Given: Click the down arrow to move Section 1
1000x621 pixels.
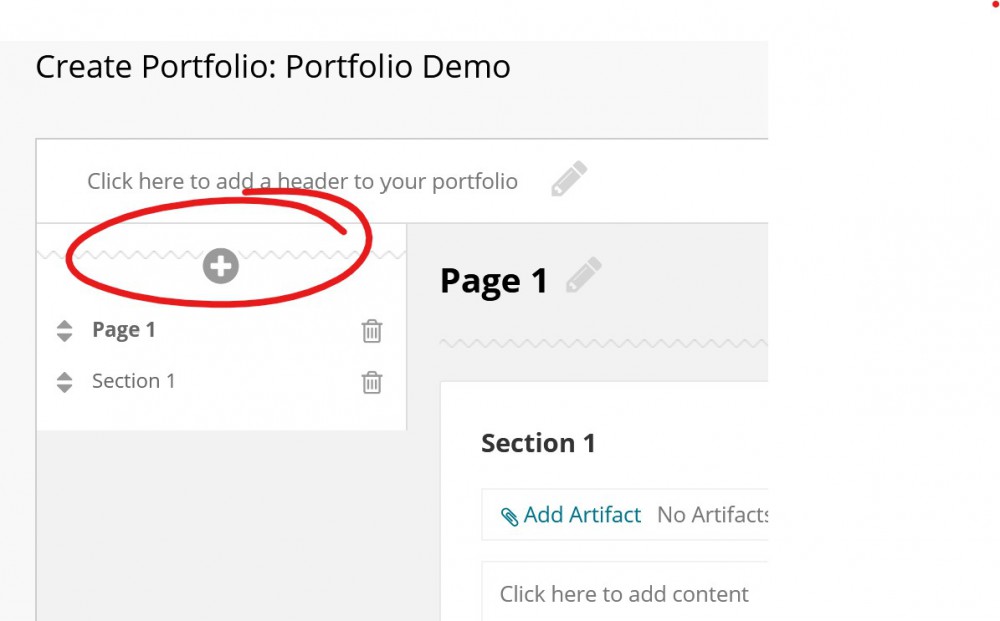Looking at the screenshot, I should [x=64, y=387].
